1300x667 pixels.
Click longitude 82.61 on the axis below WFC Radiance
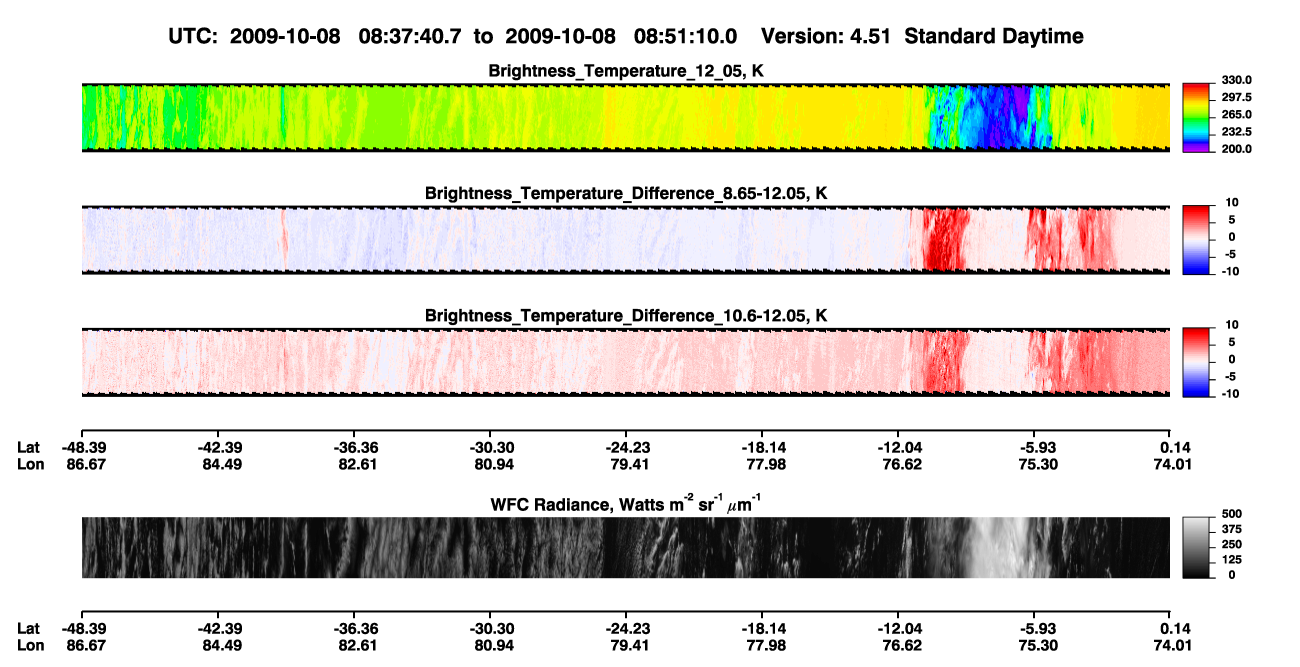click(356, 646)
